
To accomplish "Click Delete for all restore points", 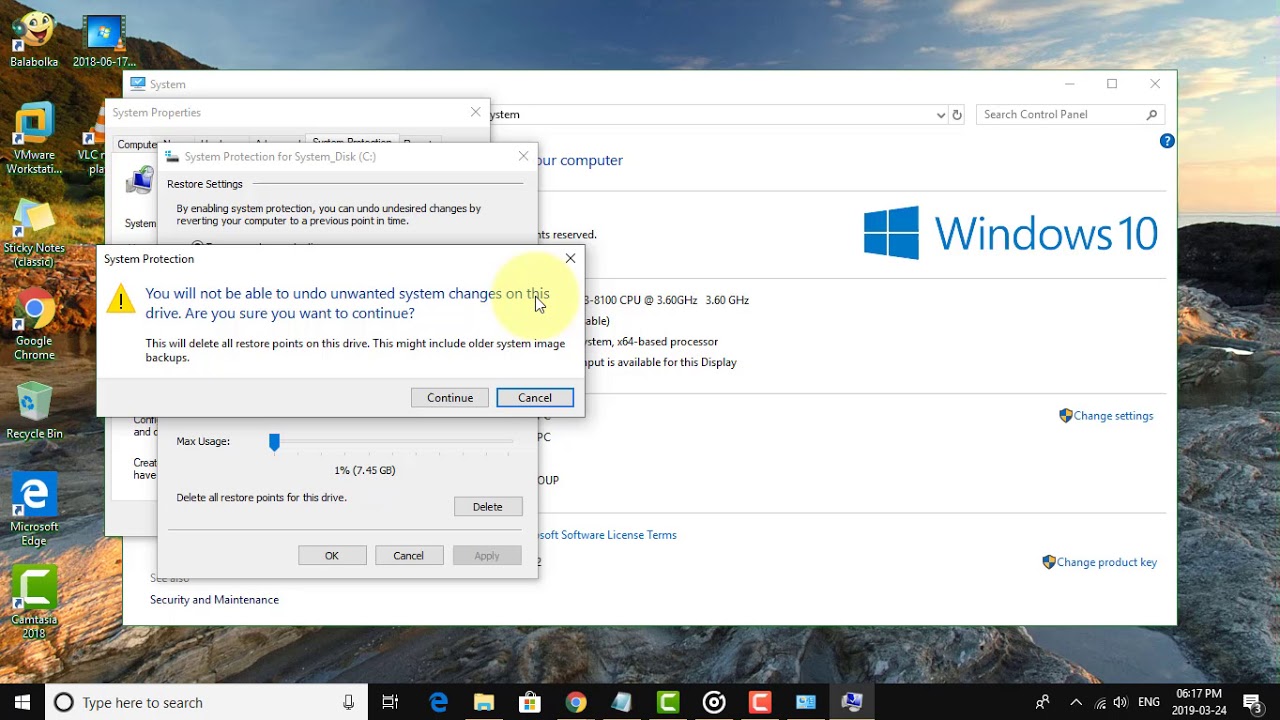I will [x=488, y=507].
